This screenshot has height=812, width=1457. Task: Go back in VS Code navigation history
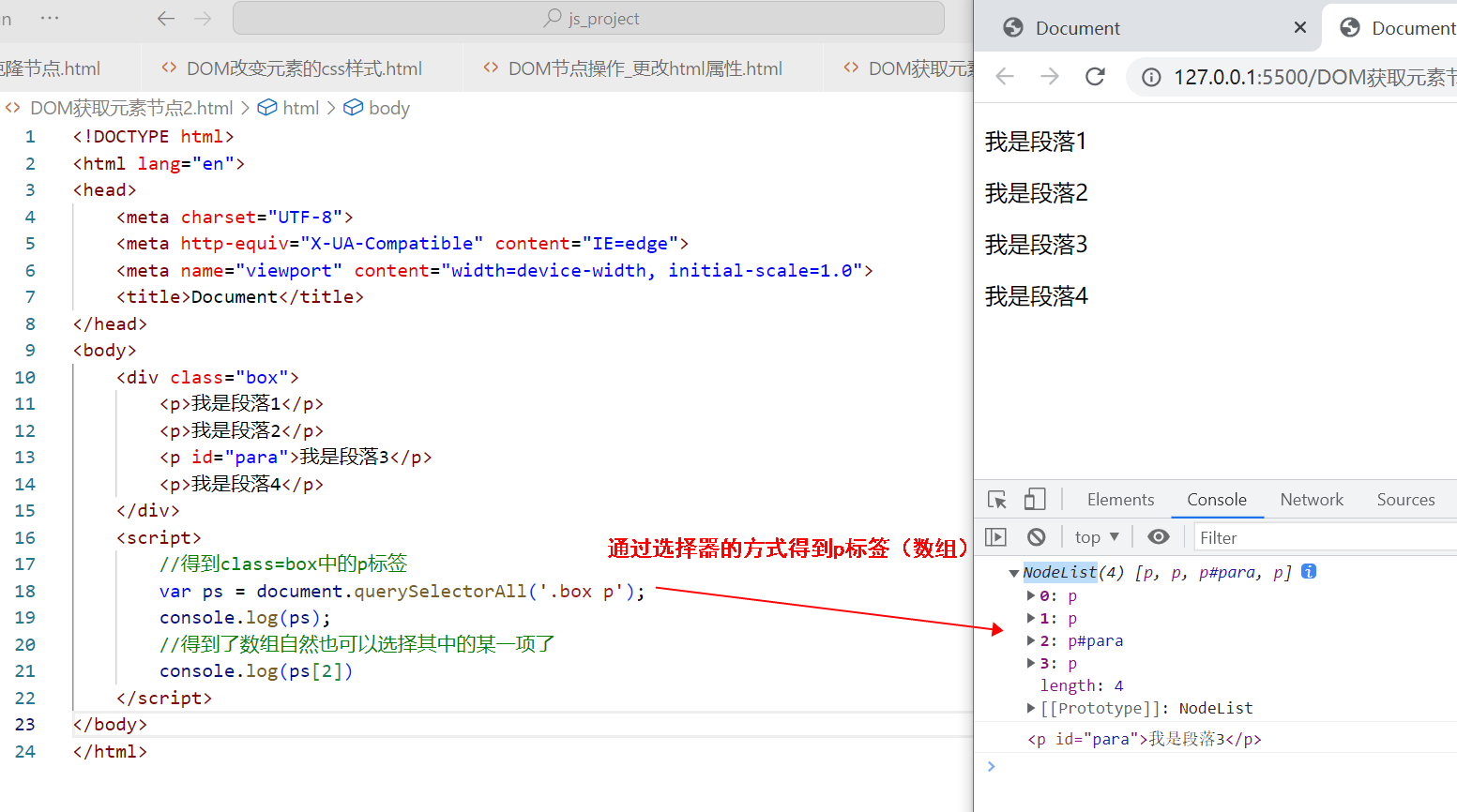[x=166, y=18]
